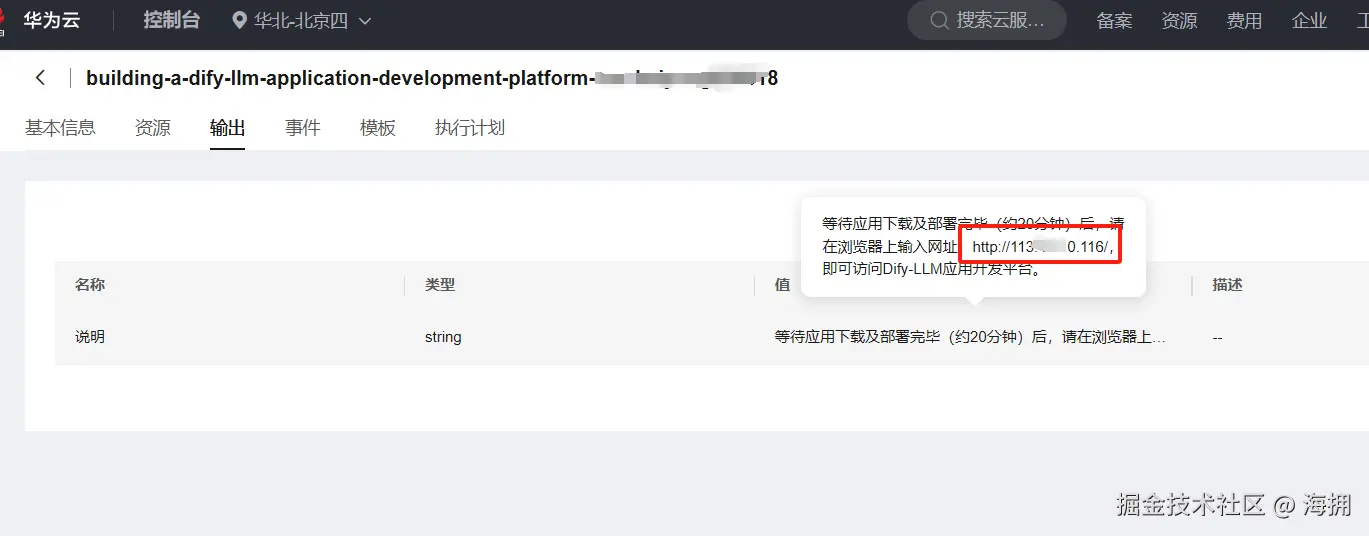Open the 企业 top menu
Screen dimensions: 1369x536
1309,21
